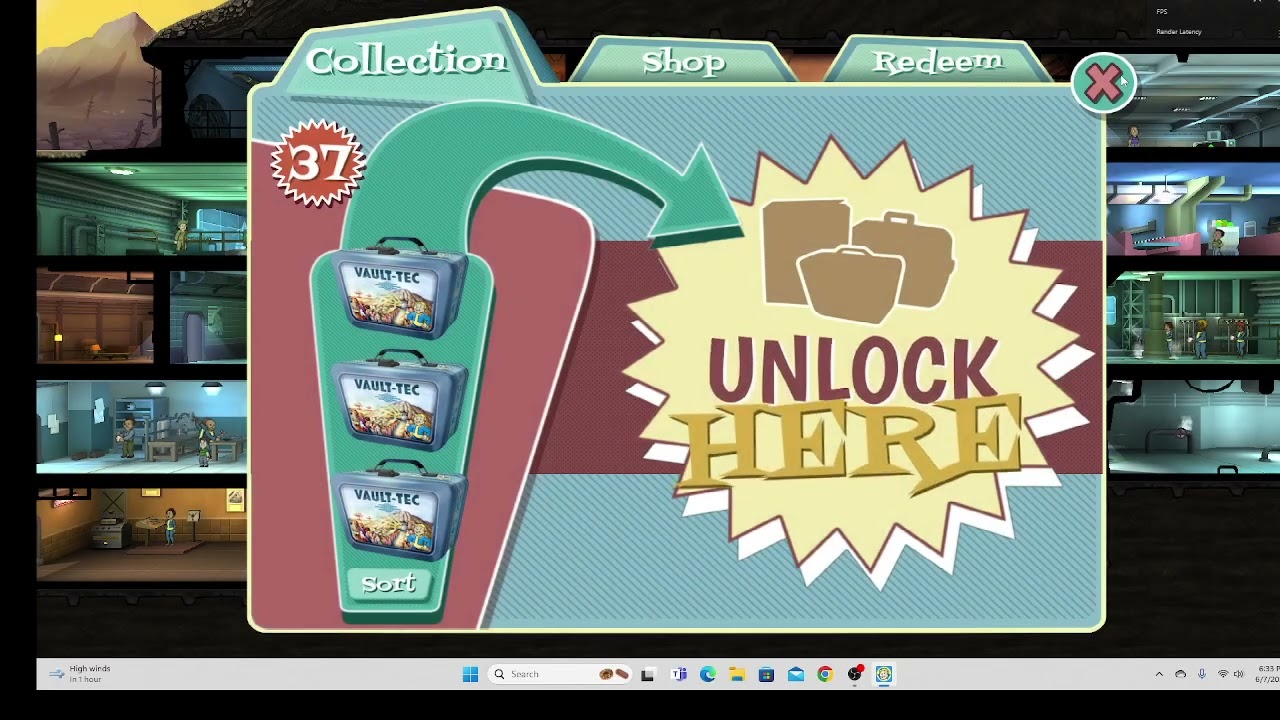
Task: Select the middle Vault-Tec lunchbox
Action: (x=400, y=399)
